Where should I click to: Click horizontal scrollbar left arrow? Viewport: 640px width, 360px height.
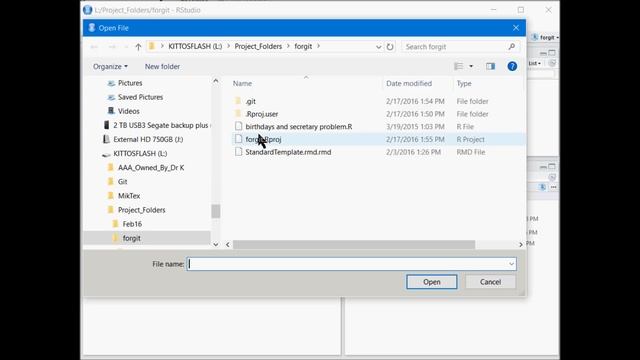[x=228, y=244]
